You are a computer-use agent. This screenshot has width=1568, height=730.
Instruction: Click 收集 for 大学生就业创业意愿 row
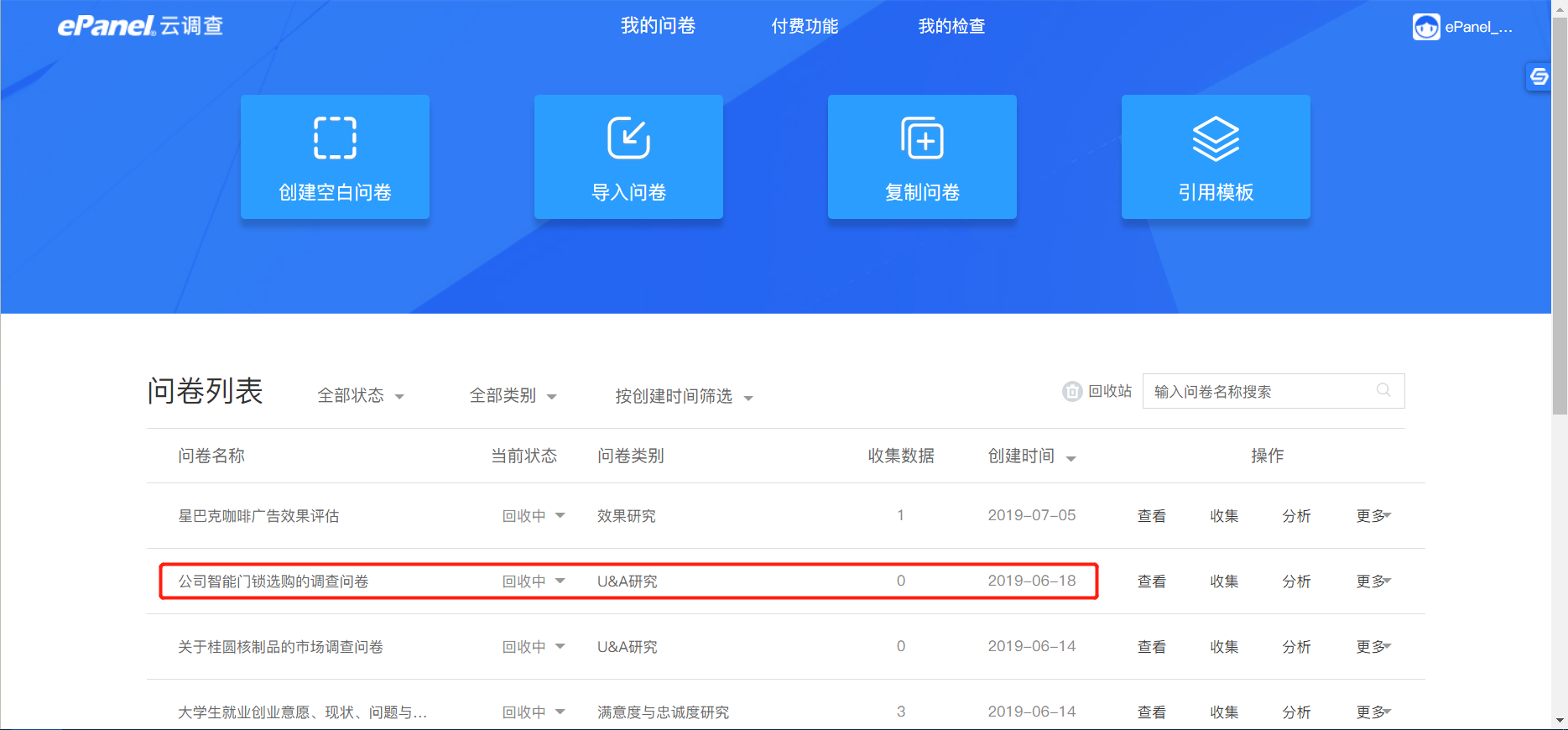1224,712
